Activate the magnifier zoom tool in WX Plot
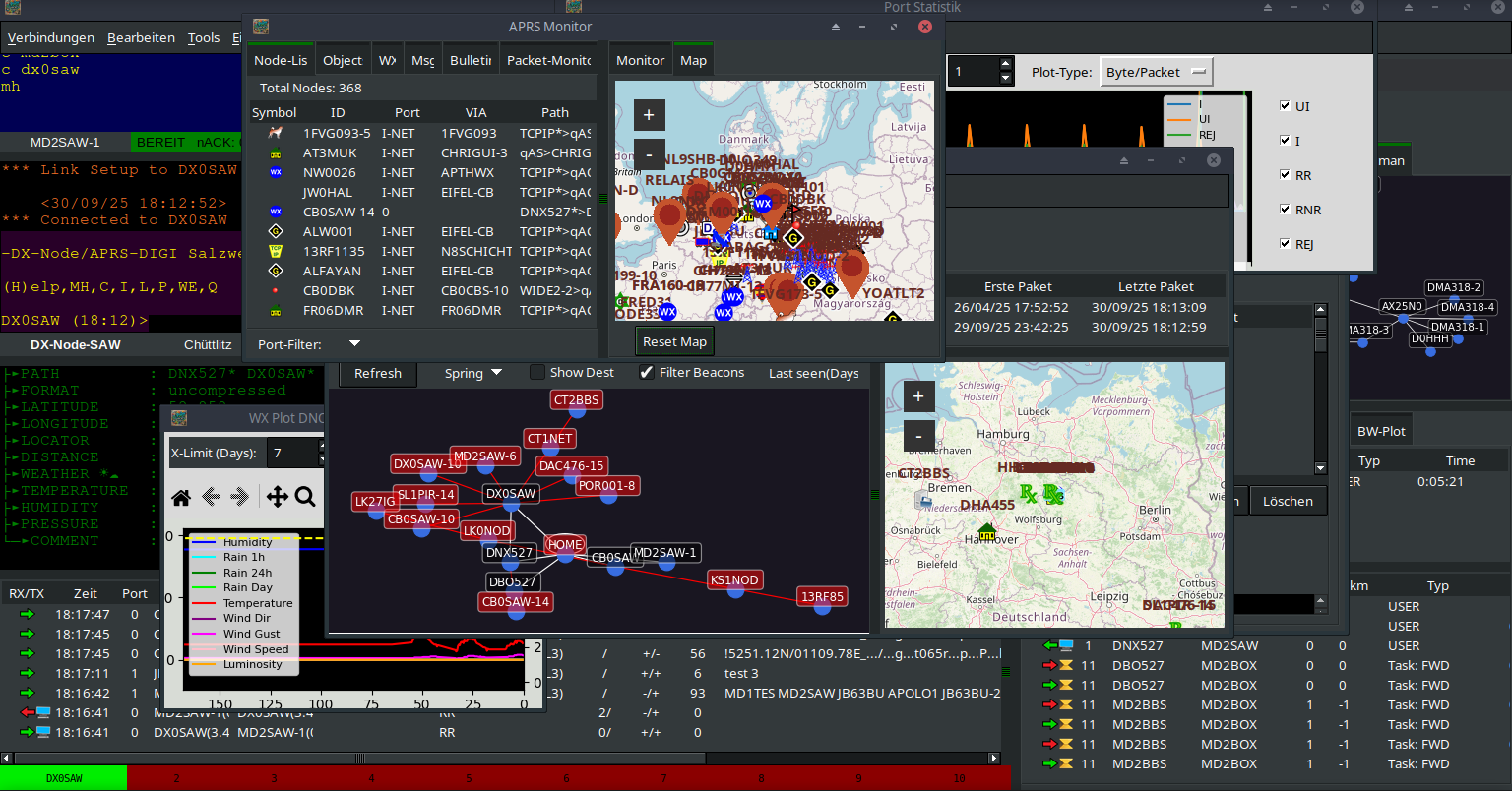This screenshot has height=791, width=1512. point(305,497)
